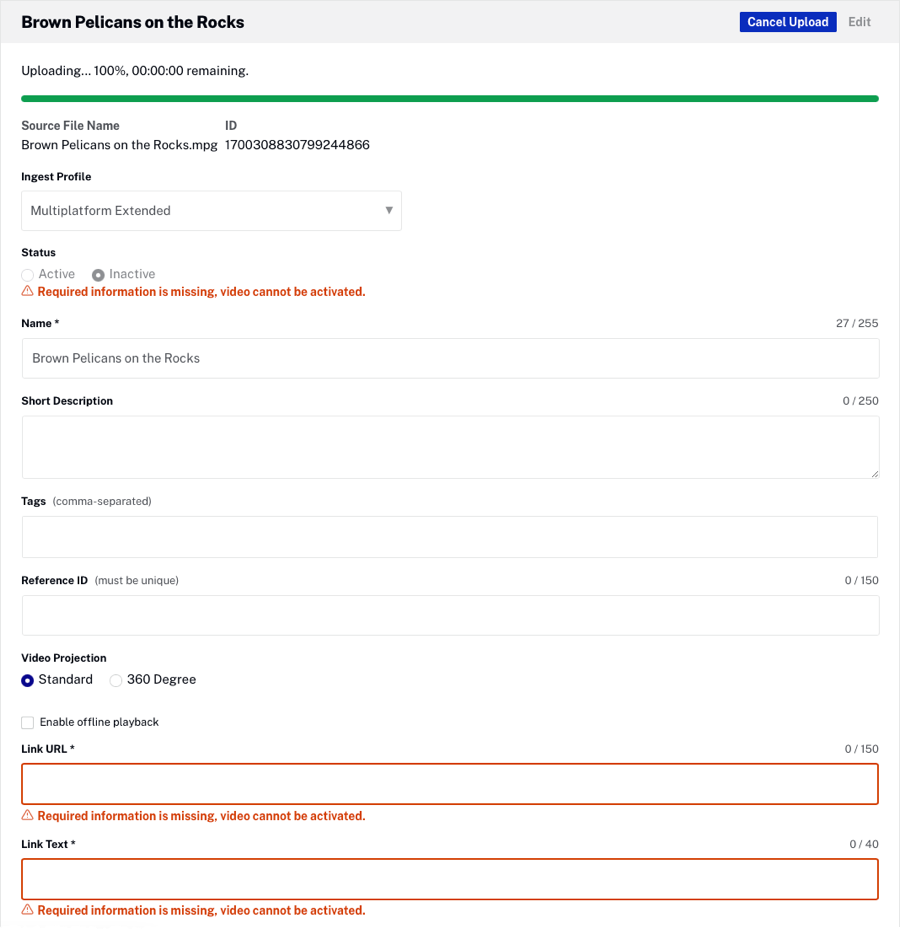Focus the Short Description text area

tap(450, 447)
